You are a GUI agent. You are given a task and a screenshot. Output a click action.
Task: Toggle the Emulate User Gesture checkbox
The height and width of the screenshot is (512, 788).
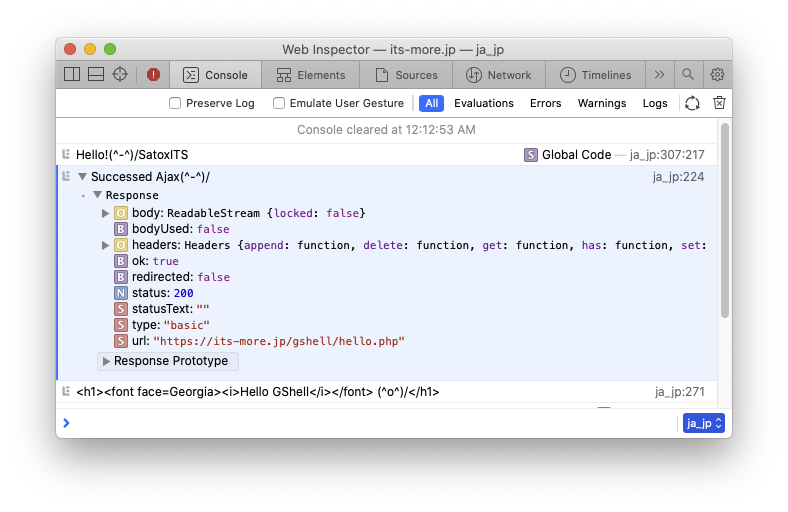click(279, 103)
